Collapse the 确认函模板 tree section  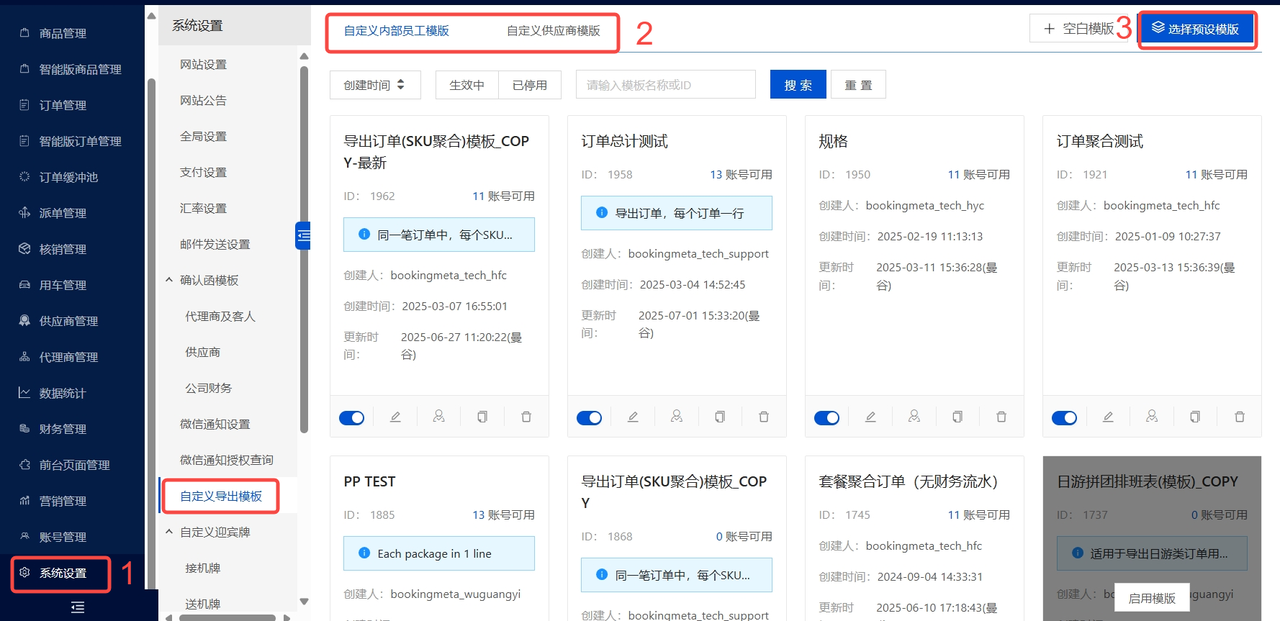tap(169, 280)
